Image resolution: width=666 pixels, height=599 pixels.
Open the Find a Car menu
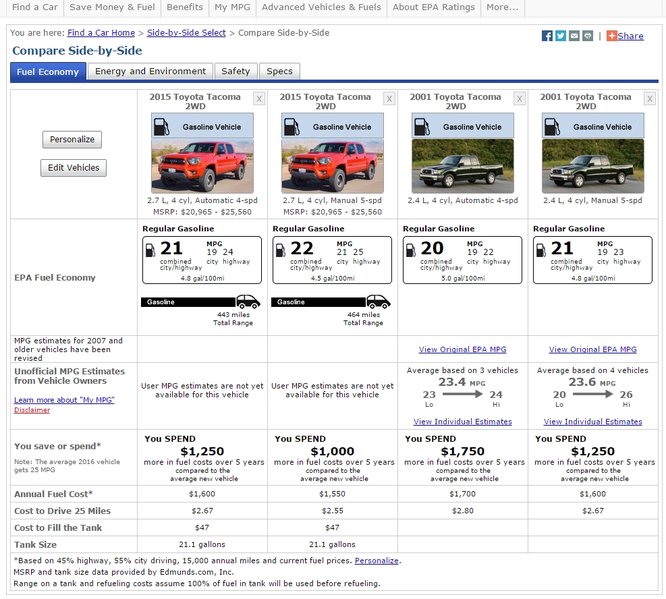[35, 7]
